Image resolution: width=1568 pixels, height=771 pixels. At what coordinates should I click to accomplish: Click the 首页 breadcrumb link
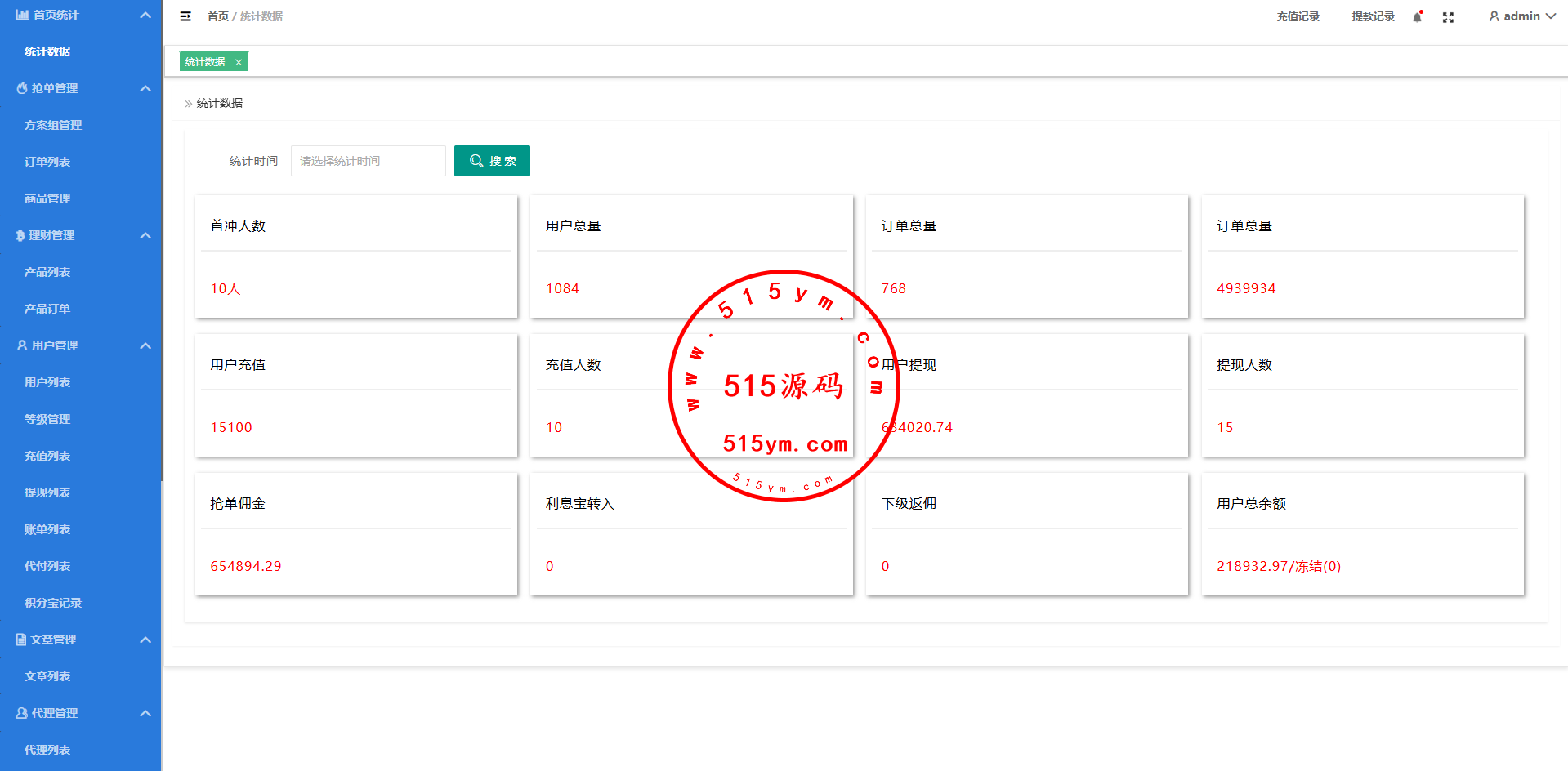click(217, 16)
